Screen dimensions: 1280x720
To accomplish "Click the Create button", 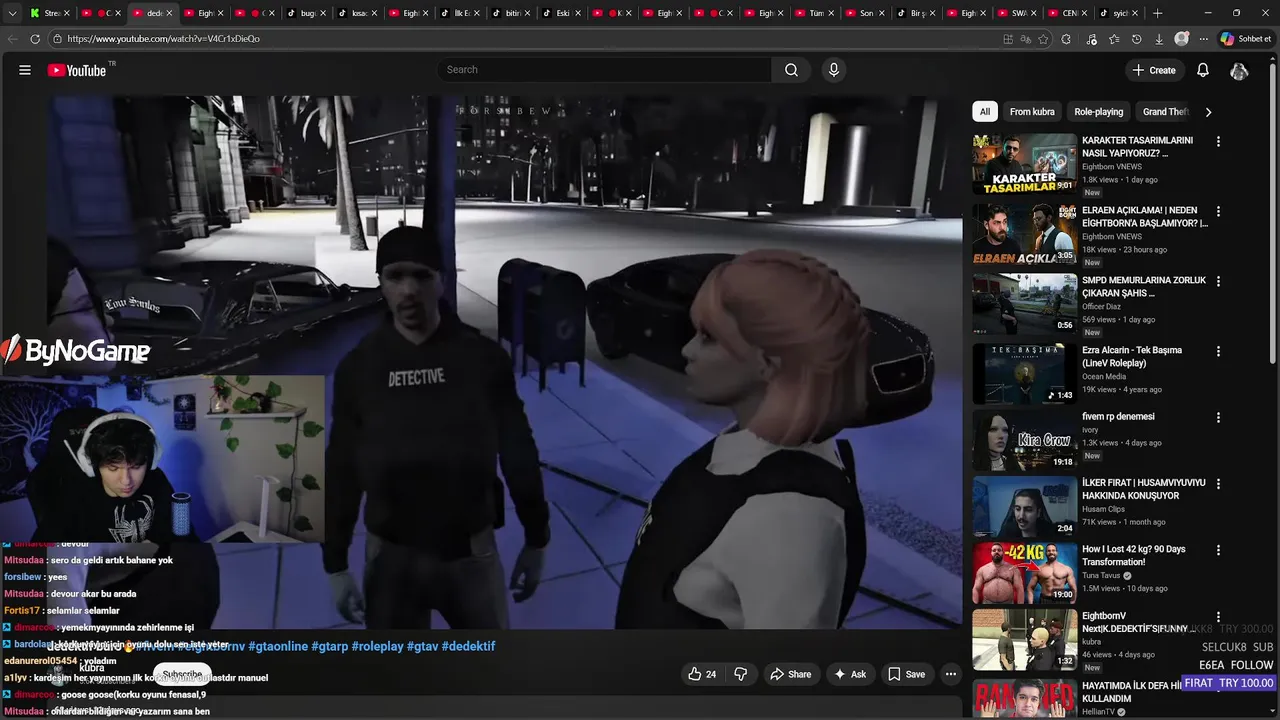I will pos(1153,70).
